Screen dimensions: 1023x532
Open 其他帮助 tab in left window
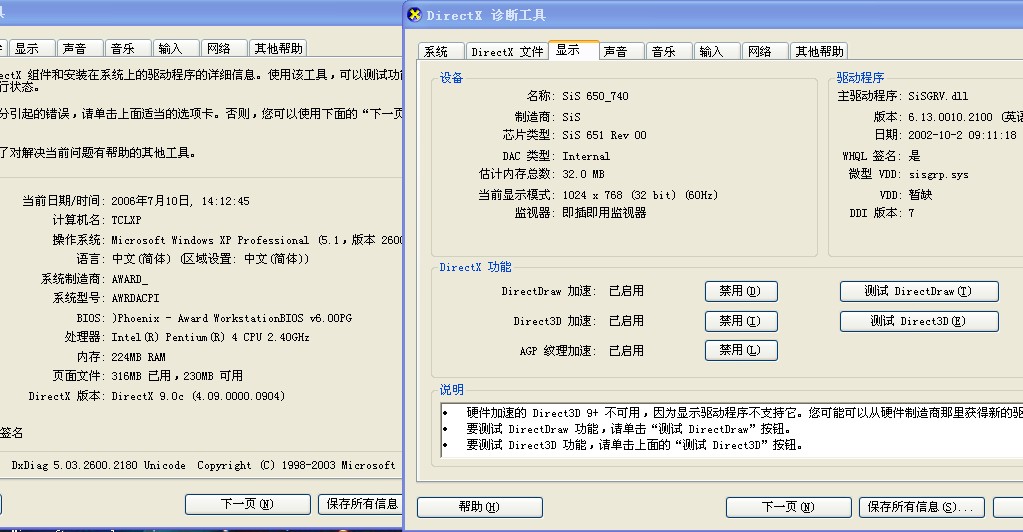[279, 48]
